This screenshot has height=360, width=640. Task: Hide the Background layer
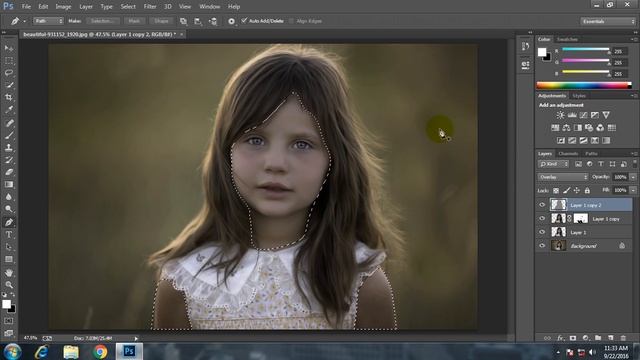[542, 246]
